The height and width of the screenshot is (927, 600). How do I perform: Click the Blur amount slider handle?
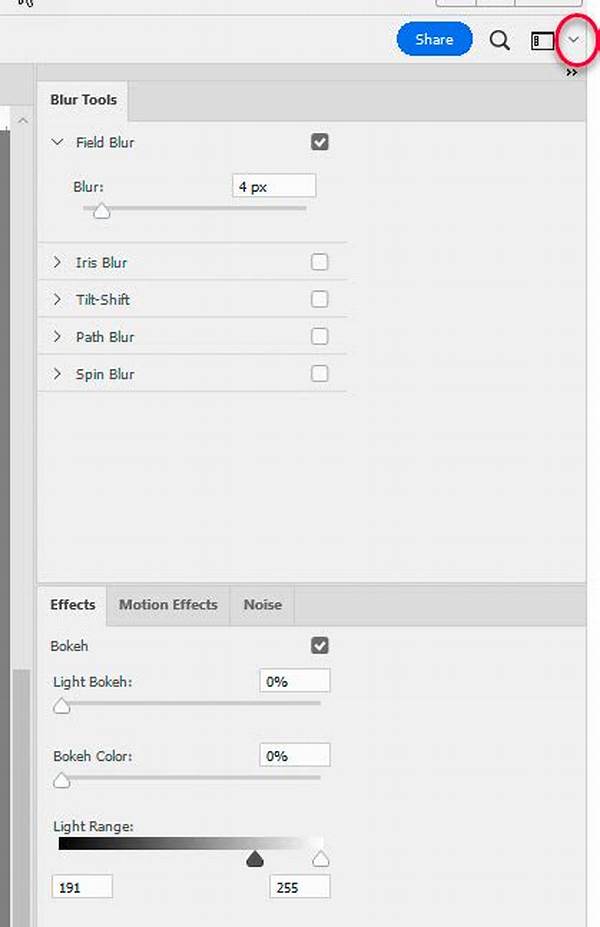tap(101, 210)
